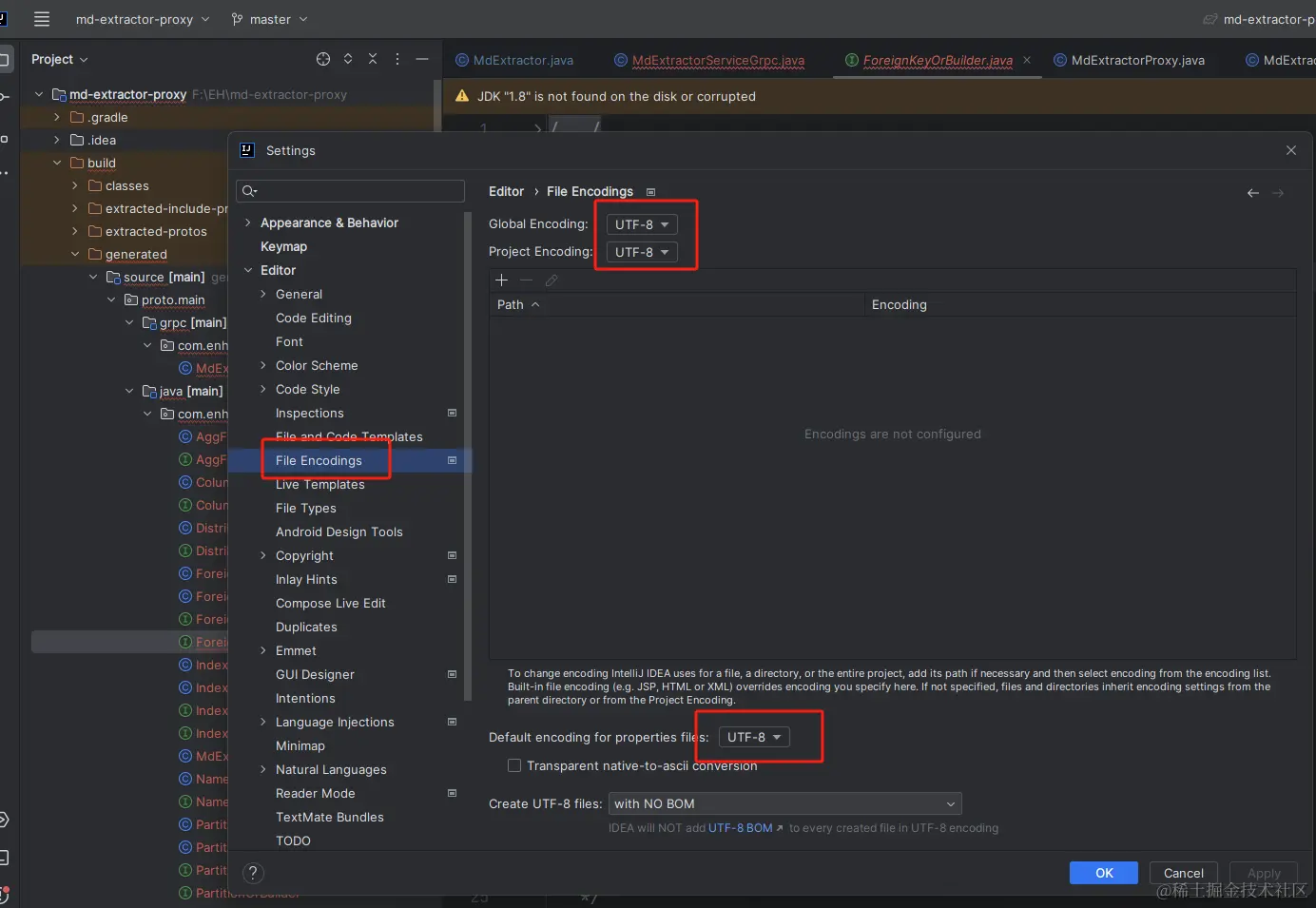
Task: Expand General under Editor
Action: (263, 294)
